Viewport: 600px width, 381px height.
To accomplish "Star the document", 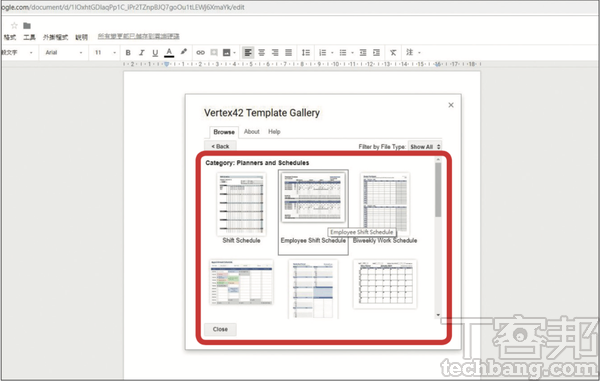I will tap(14, 26).
